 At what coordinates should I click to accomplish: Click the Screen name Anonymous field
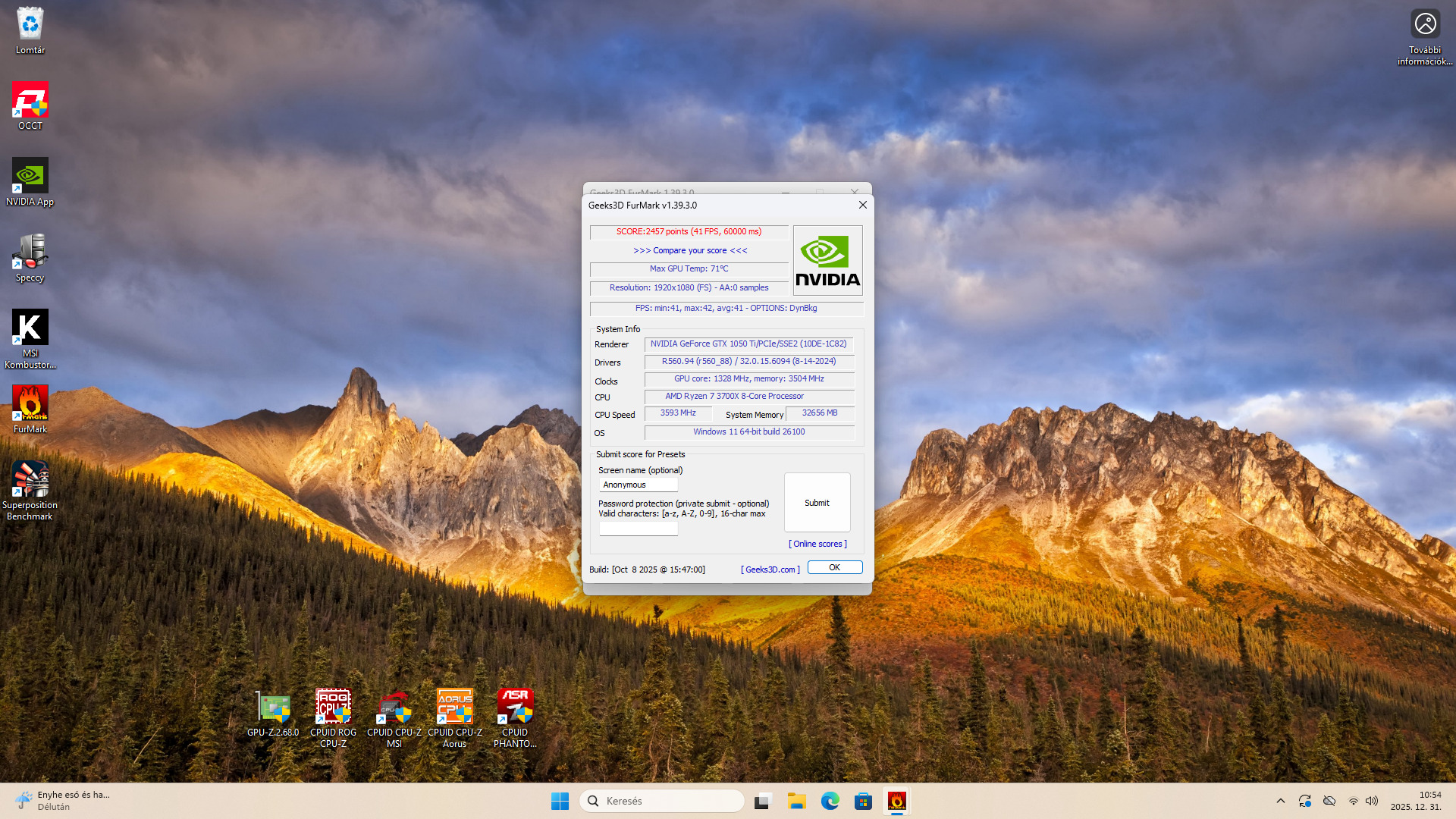[x=638, y=485]
